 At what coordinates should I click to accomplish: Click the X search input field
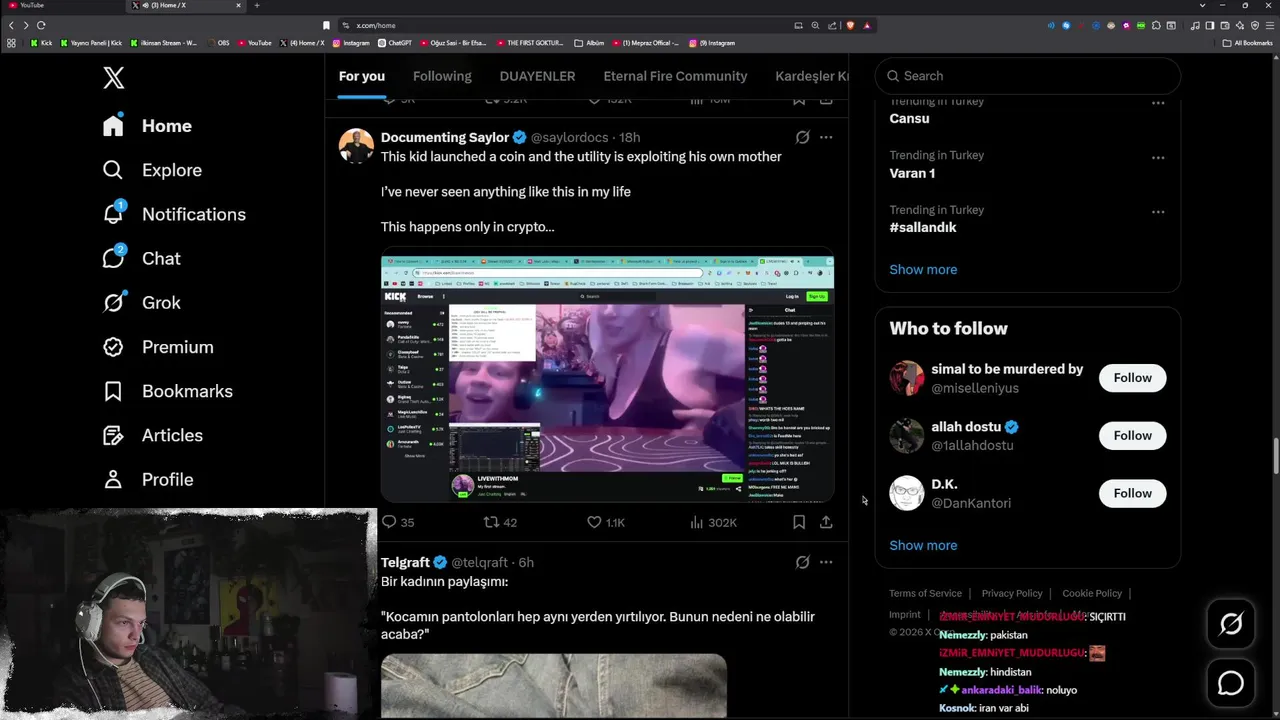(x=1028, y=76)
